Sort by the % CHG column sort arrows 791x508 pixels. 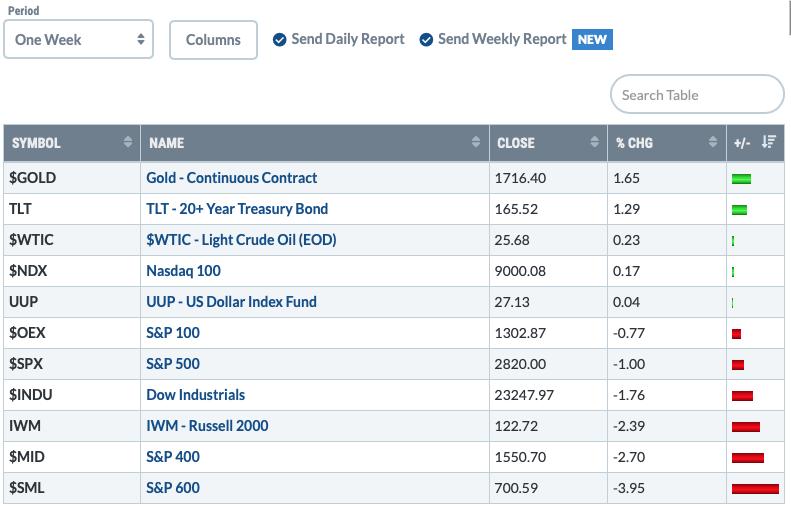tap(713, 142)
